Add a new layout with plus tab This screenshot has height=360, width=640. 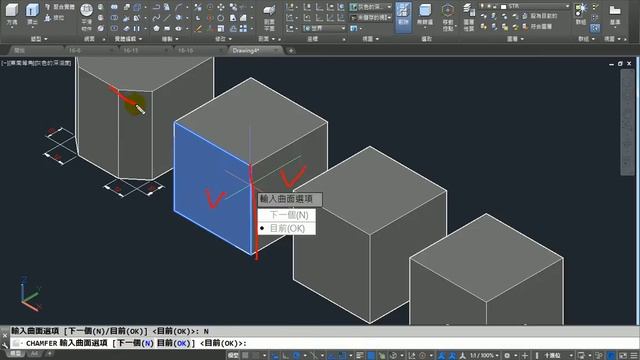[50, 353]
